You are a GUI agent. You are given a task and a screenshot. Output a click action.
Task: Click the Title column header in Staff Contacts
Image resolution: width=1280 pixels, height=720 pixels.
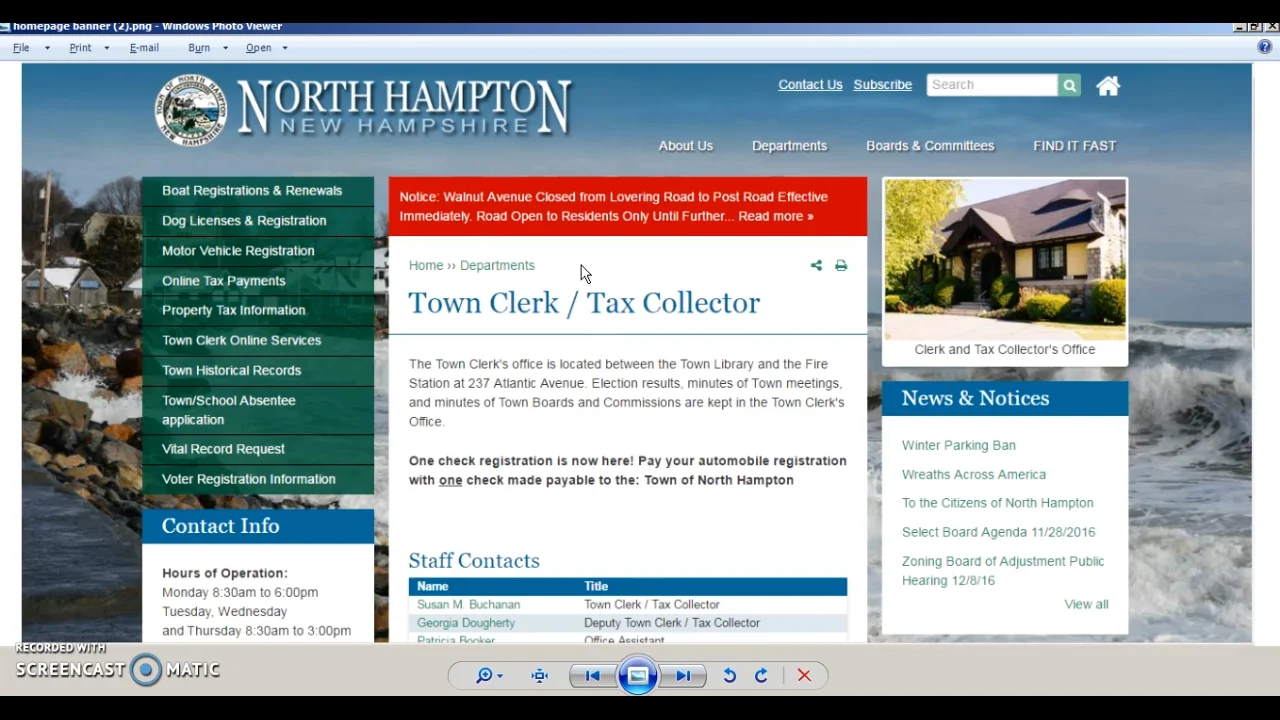596,586
